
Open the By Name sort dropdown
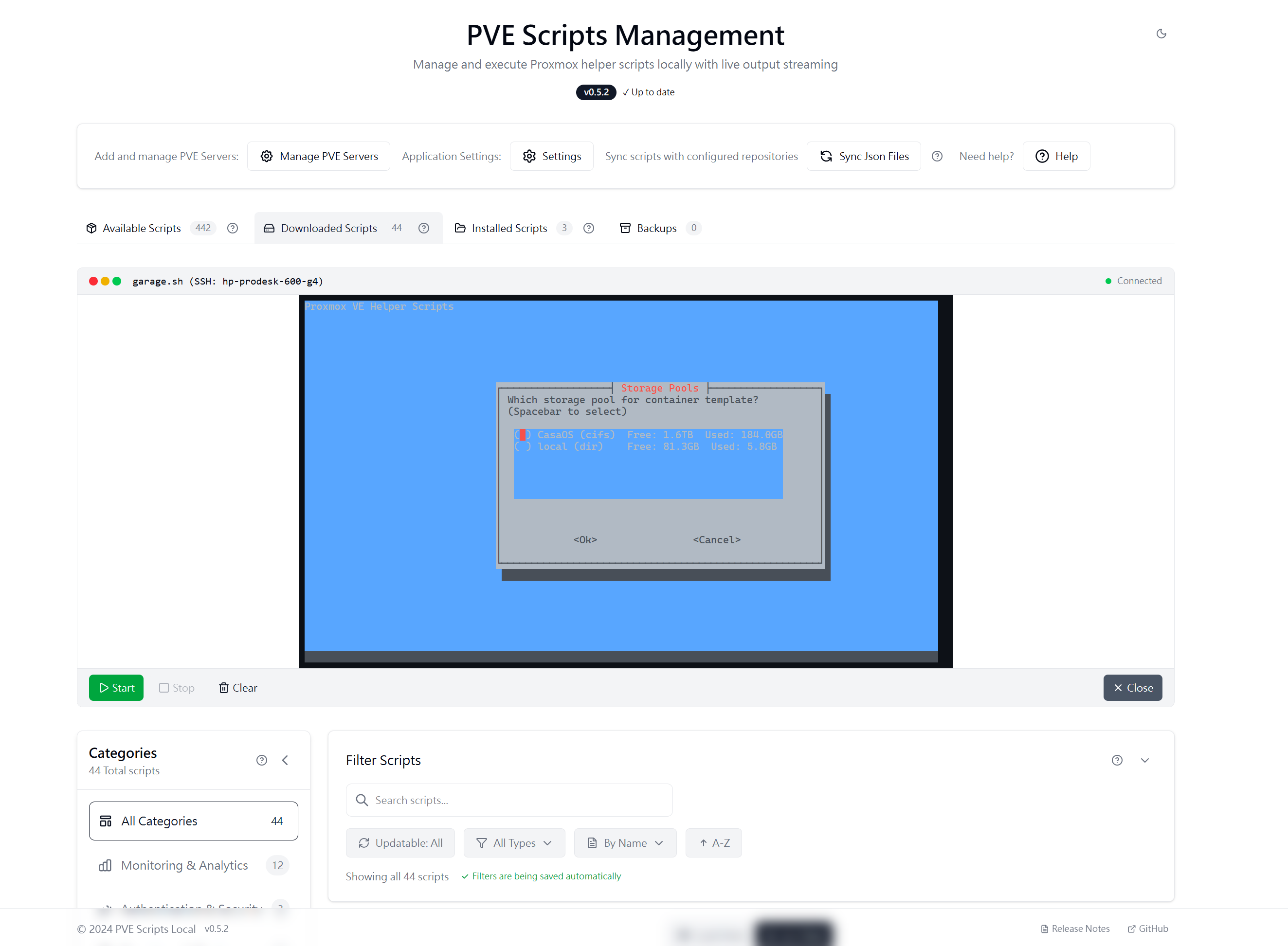(625, 842)
